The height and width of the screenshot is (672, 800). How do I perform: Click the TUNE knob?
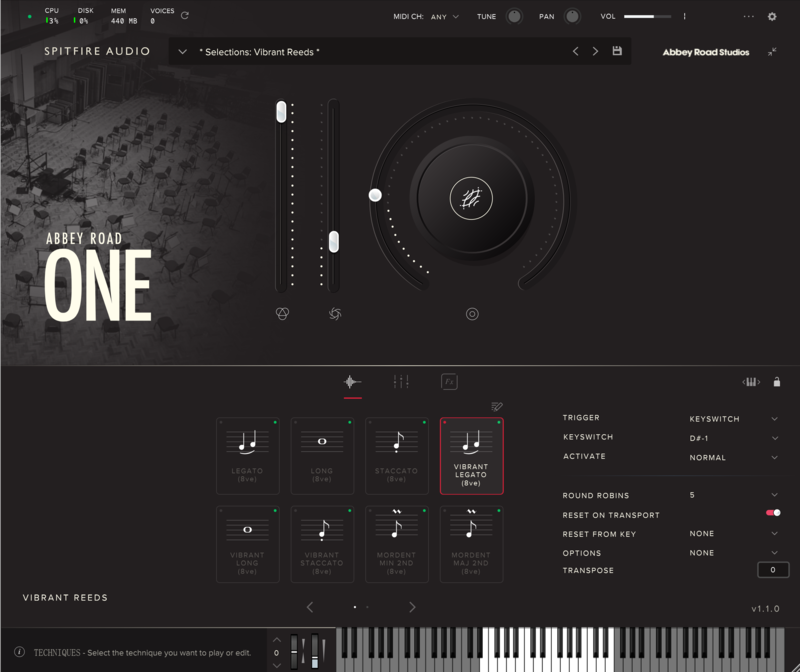(x=514, y=16)
